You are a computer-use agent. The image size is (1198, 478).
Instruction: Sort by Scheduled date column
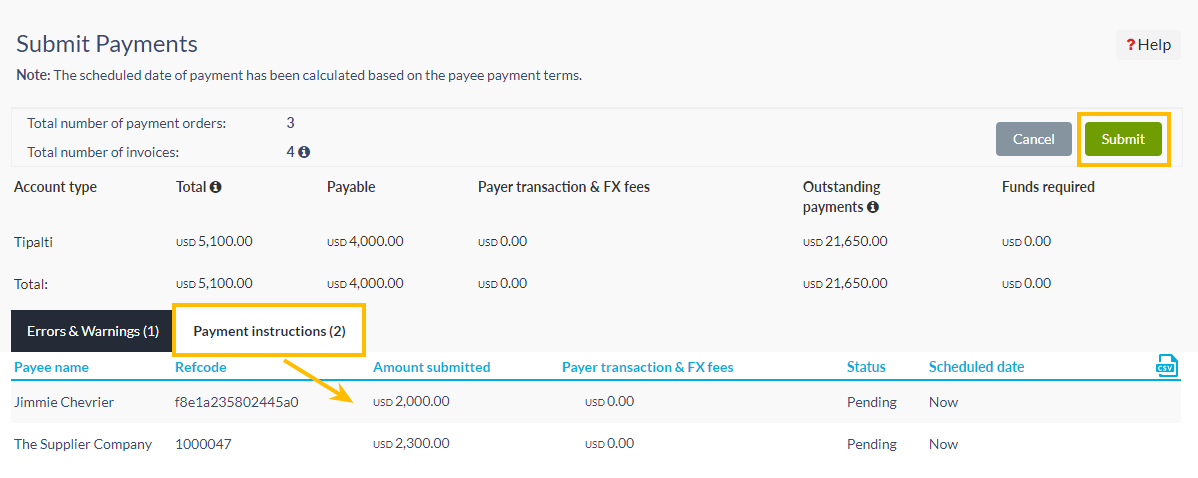[x=976, y=367]
